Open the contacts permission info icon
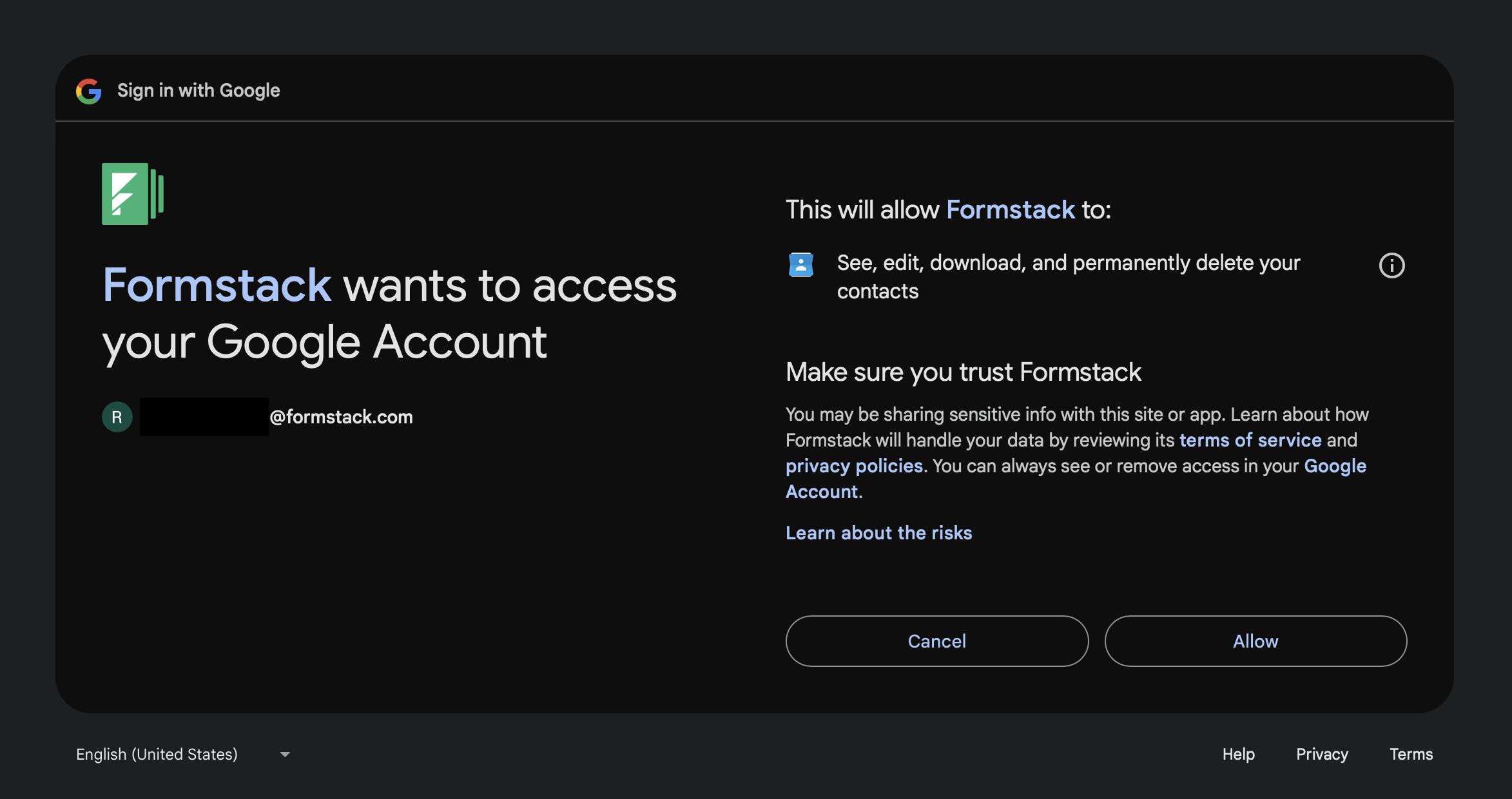The height and width of the screenshot is (799, 1512). click(1391, 265)
